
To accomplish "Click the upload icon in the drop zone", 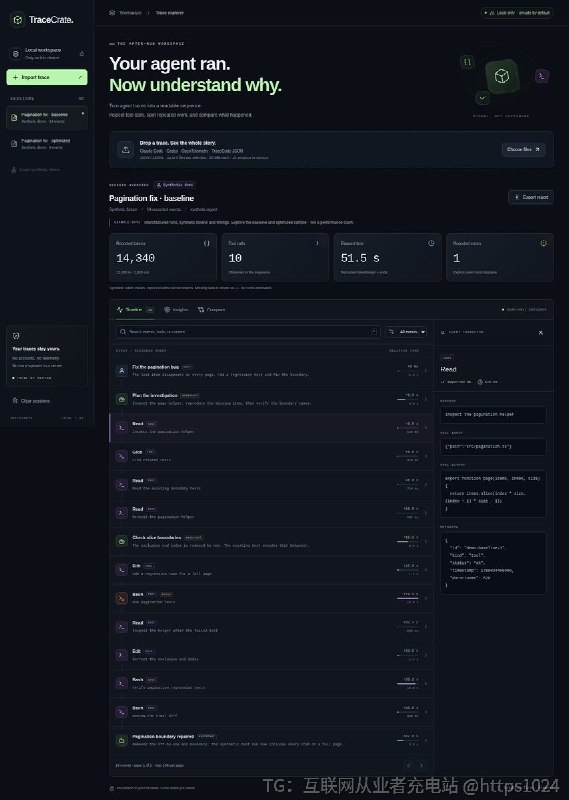I will pyautogui.click(x=126, y=149).
